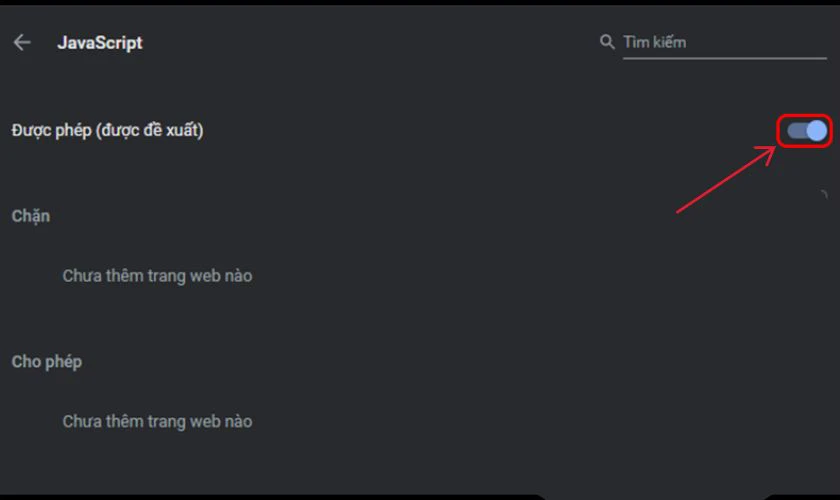Click the underline beneath the search box

[724, 57]
